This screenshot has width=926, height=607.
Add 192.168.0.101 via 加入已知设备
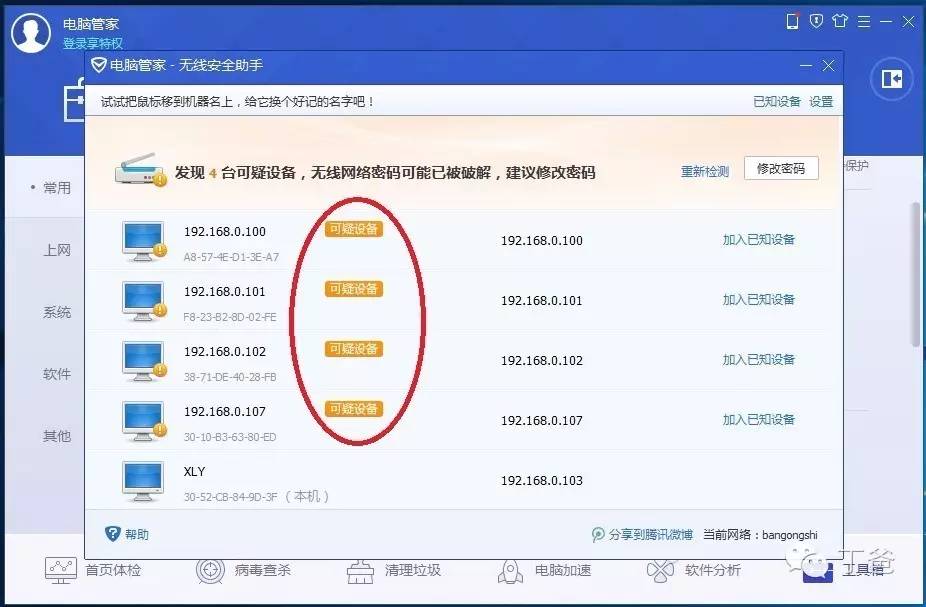758,300
